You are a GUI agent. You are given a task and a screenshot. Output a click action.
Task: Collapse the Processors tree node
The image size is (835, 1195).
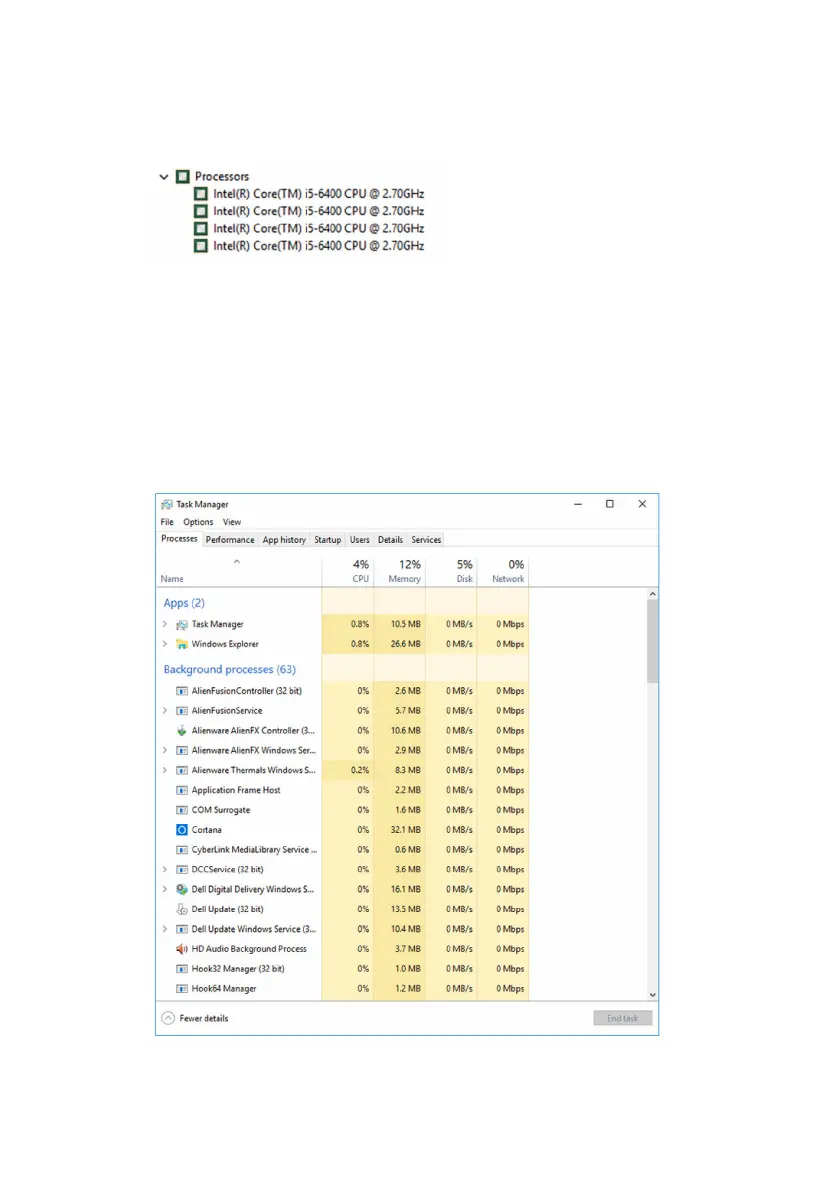coord(164,177)
